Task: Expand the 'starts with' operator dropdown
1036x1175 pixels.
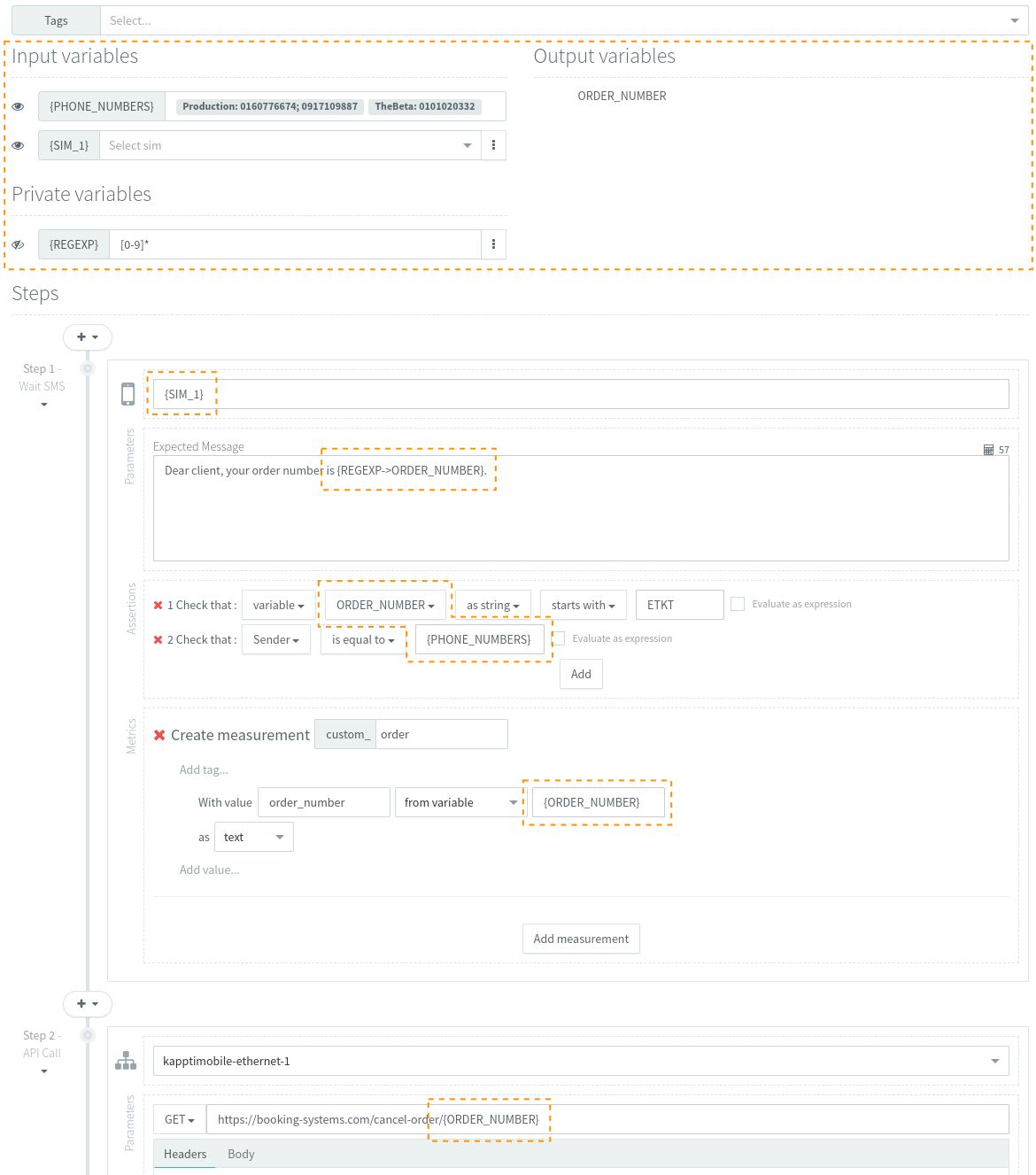Action: pos(583,606)
